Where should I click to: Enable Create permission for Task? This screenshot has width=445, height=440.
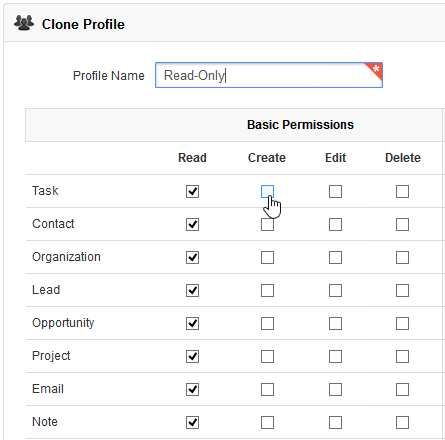point(267,191)
